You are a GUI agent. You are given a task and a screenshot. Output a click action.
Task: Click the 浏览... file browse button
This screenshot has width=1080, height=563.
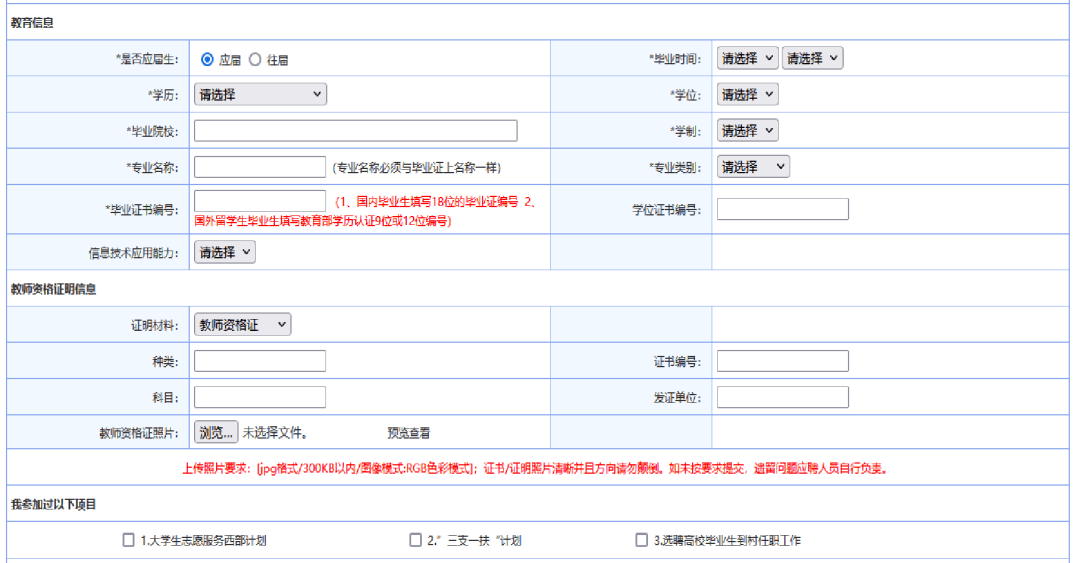point(216,432)
